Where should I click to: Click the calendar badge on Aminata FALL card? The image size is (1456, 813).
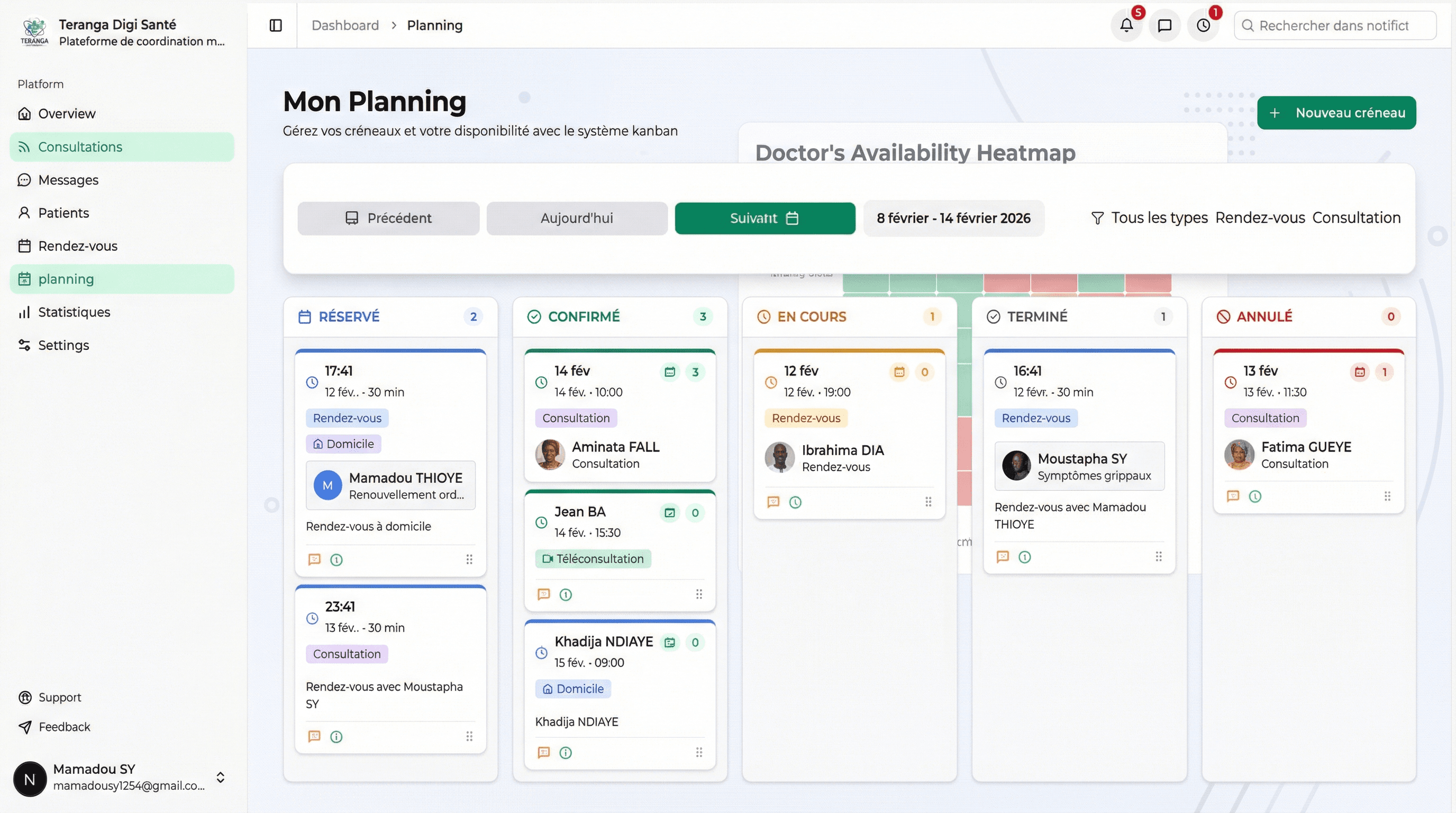coord(670,372)
